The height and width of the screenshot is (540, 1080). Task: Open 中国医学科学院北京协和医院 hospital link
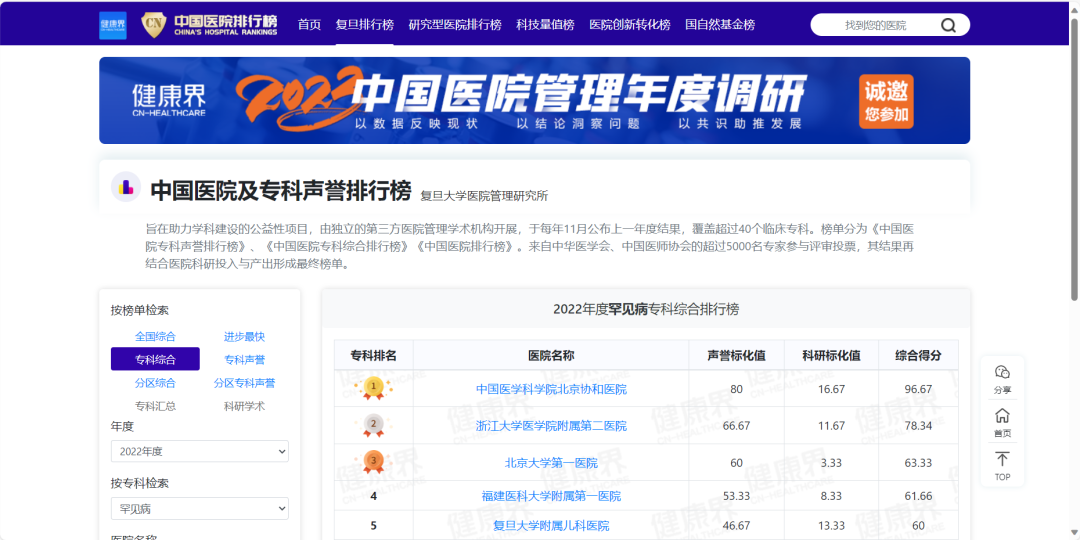(551, 389)
